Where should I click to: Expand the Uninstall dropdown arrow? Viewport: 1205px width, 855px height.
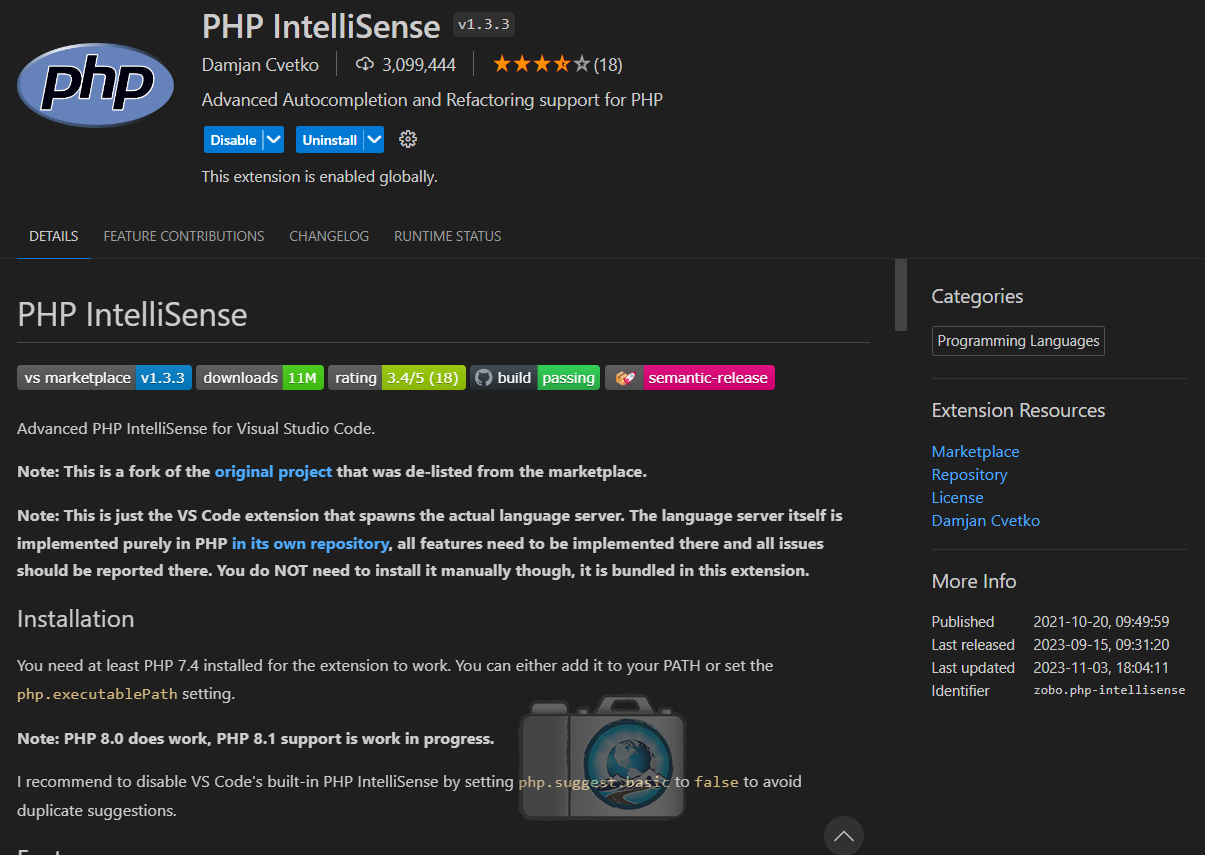(x=373, y=140)
